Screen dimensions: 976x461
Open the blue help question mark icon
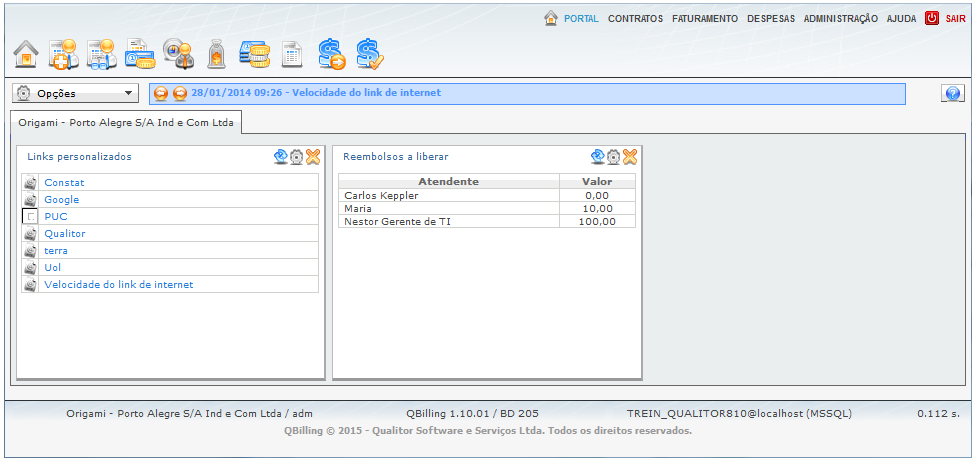tap(952, 93)
